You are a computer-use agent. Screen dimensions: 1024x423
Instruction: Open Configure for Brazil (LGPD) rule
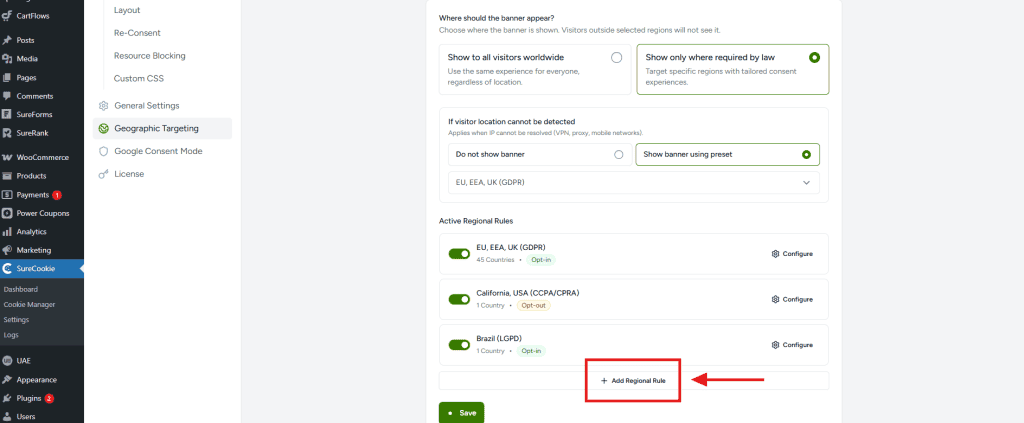tap(792, 345)
